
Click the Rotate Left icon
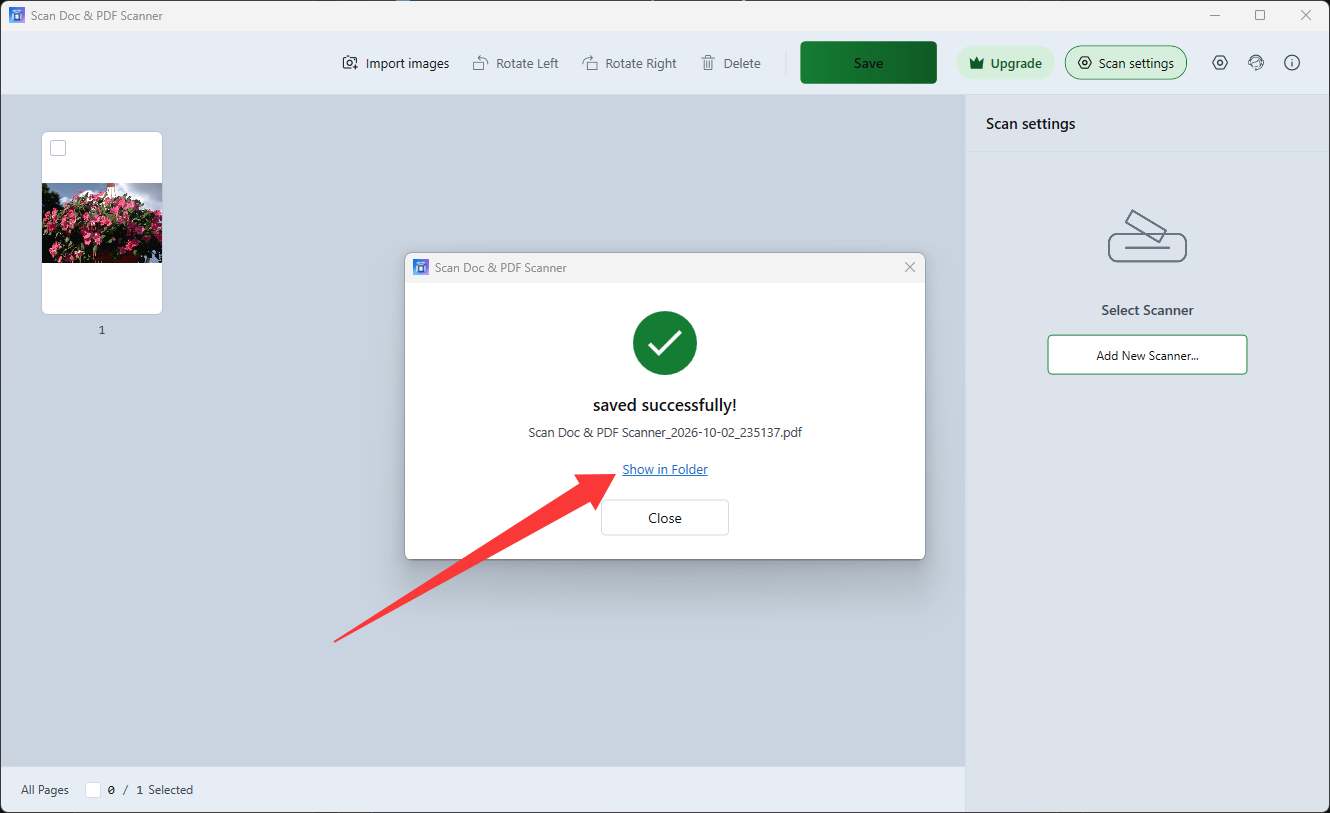[480, 63]
